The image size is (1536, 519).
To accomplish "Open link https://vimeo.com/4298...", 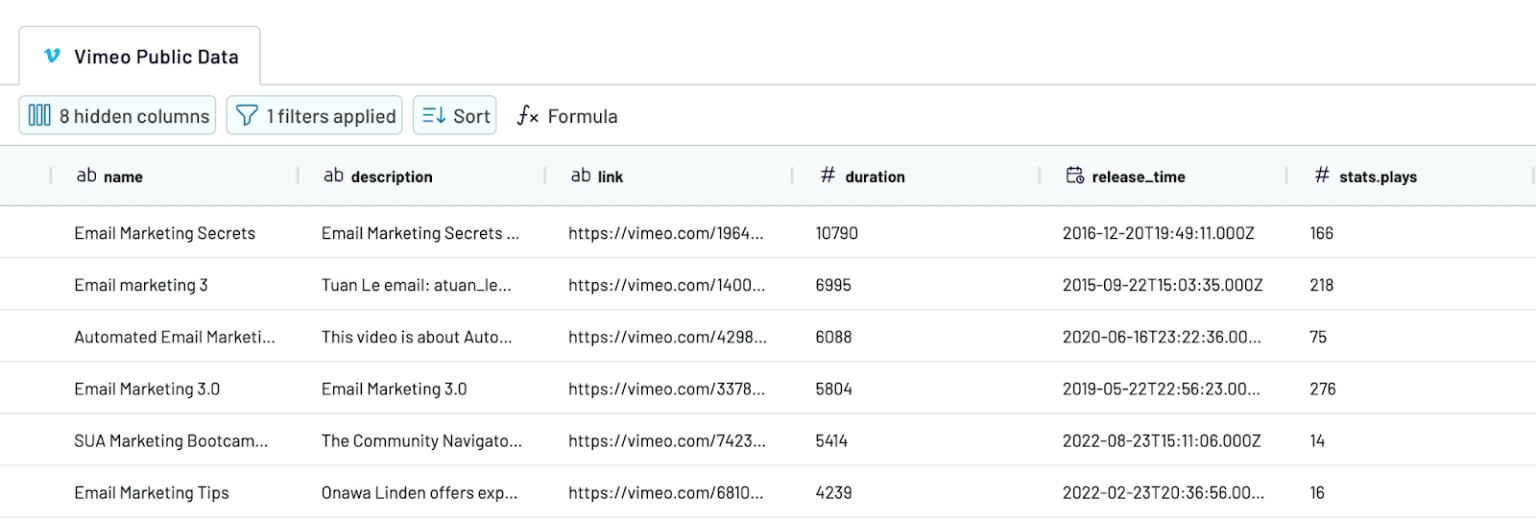I will (x=668, y=337).
